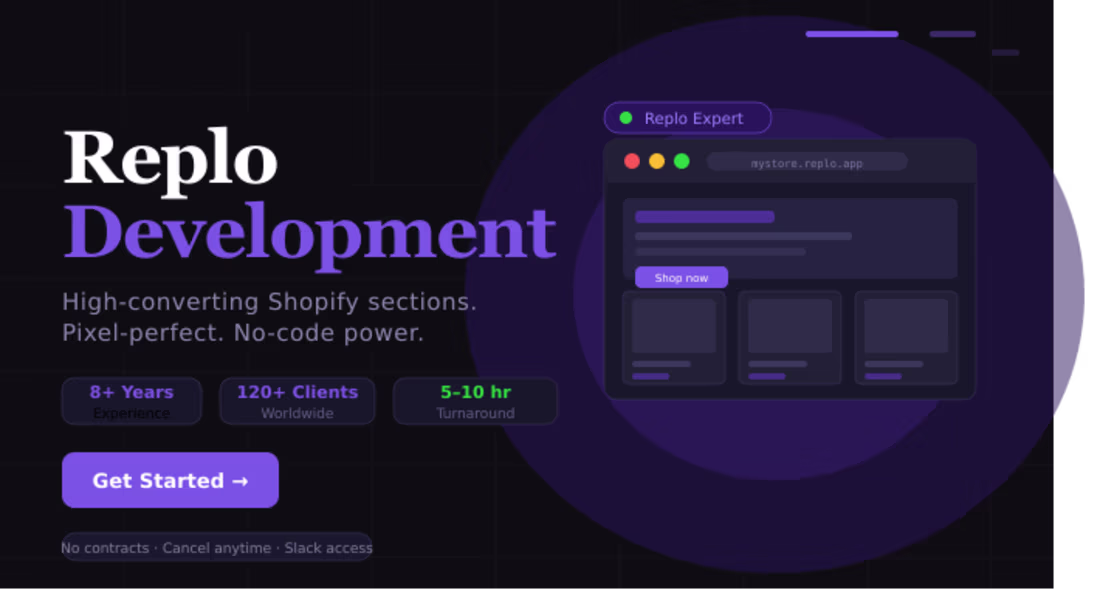Click the Get Started button
This screenshot has height=604, width=1100.
point(170,481)
